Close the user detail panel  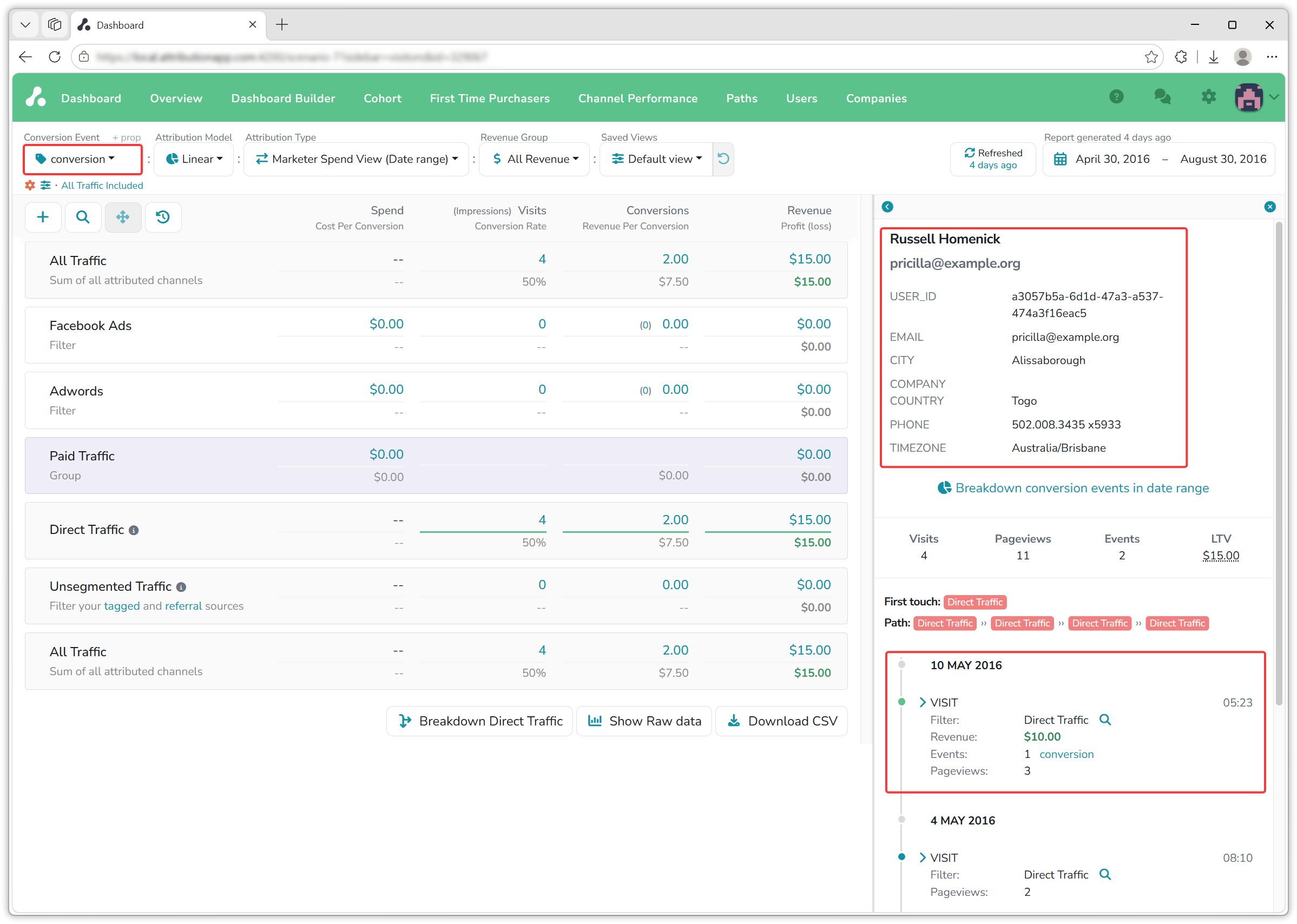click(x=1270, y=207)
